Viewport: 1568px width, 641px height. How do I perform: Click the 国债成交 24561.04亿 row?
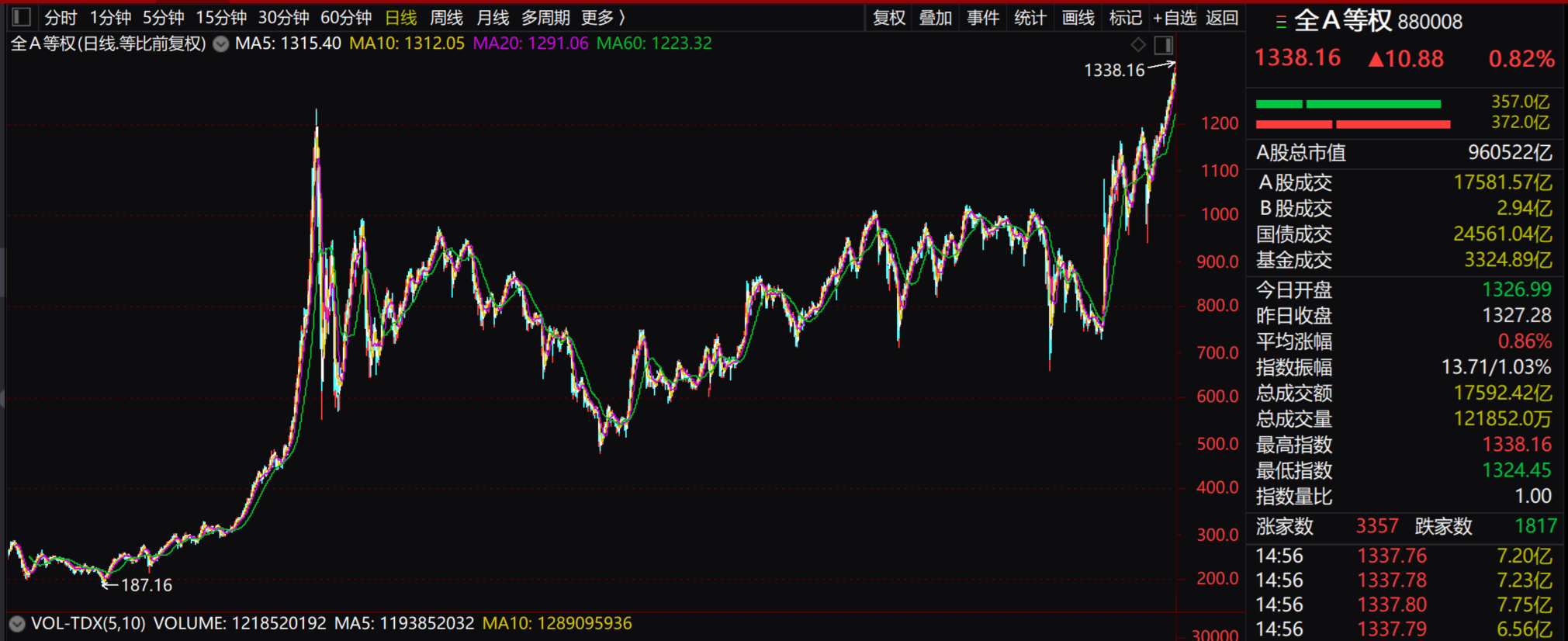1404,234
